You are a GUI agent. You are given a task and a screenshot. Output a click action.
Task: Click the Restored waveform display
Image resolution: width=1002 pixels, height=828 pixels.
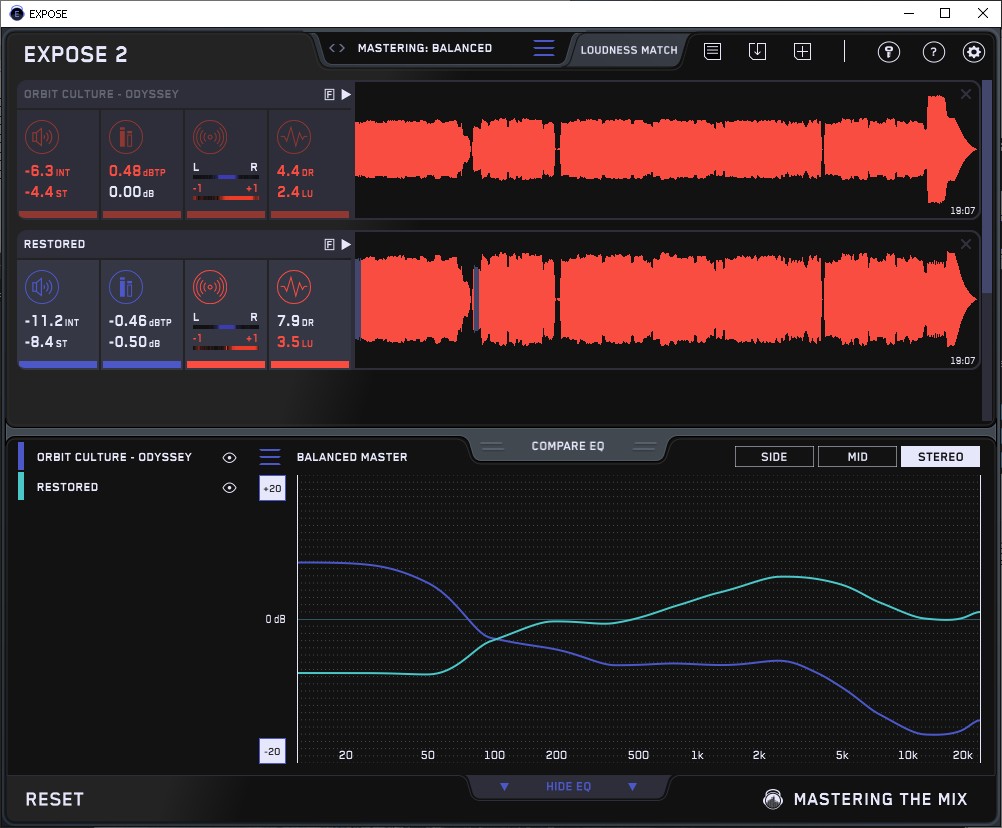667,300
